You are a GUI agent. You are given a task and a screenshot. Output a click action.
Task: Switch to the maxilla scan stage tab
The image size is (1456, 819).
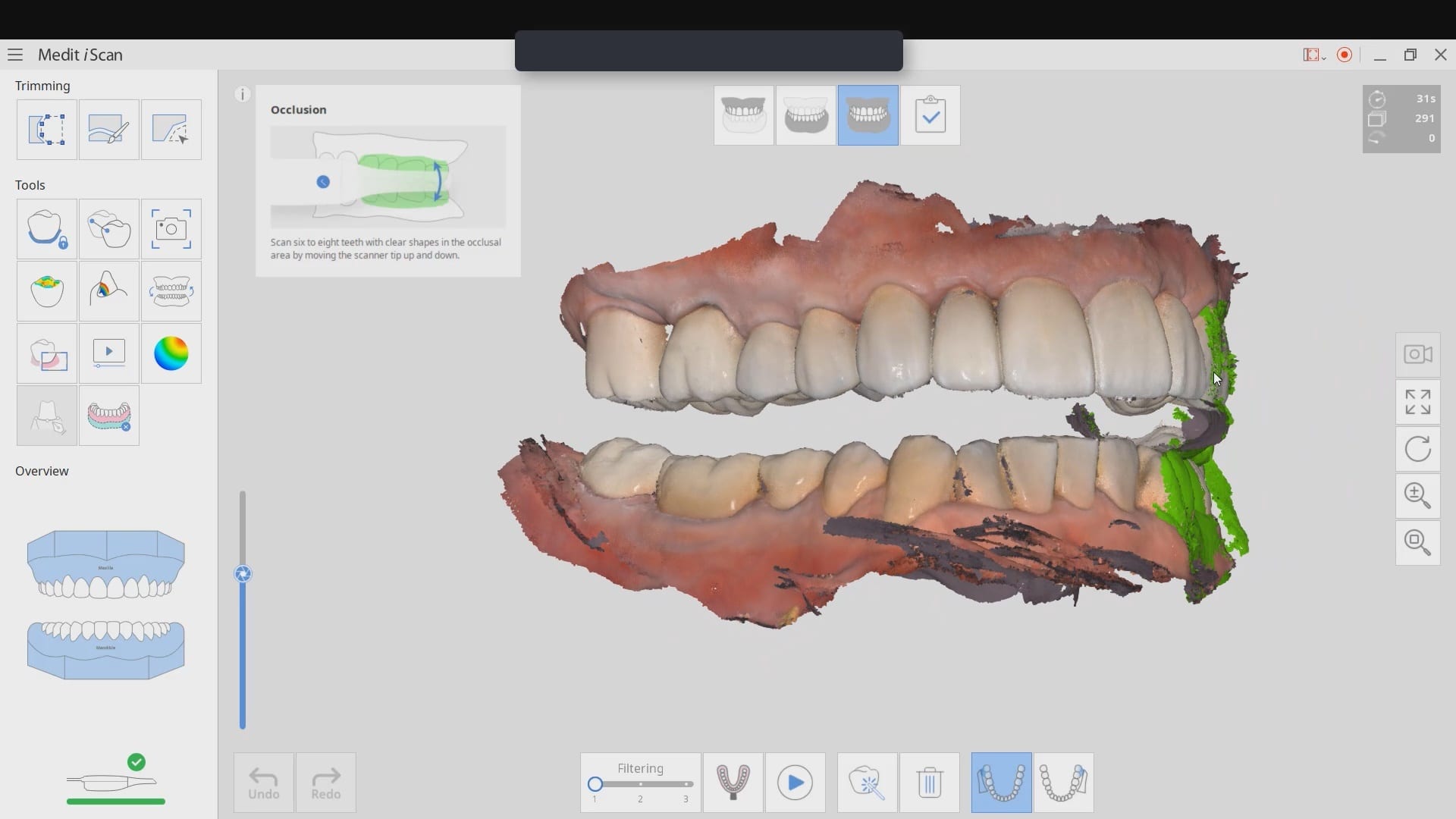coord(743,115)
